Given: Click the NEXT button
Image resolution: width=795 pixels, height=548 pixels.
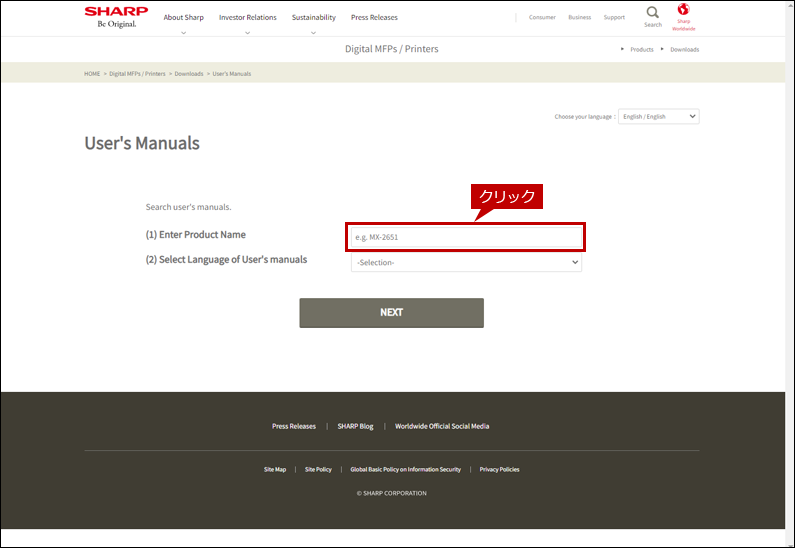Looking at the screenshot, I should pyautogui.click(x=391, y=313).
